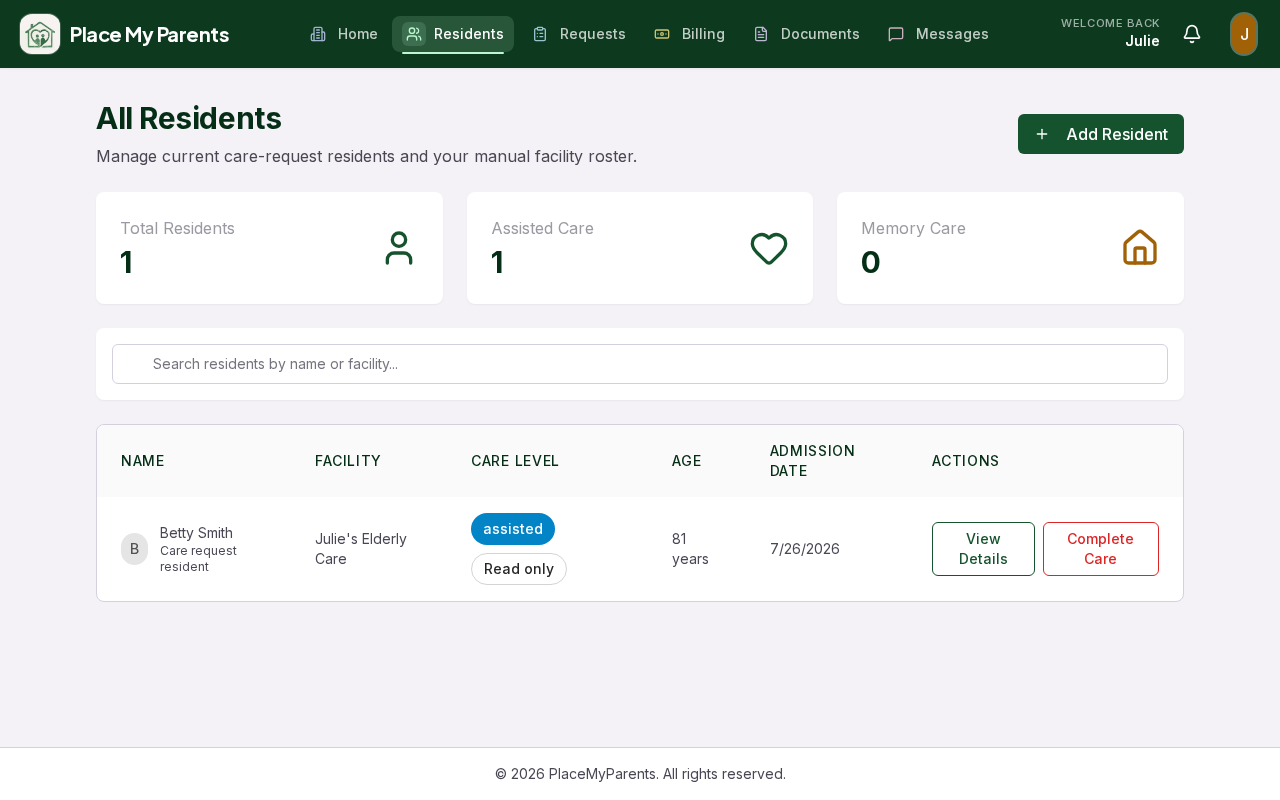Click the All Residents heading
This screenshot has width=1280, height=800.
[189, 118]
